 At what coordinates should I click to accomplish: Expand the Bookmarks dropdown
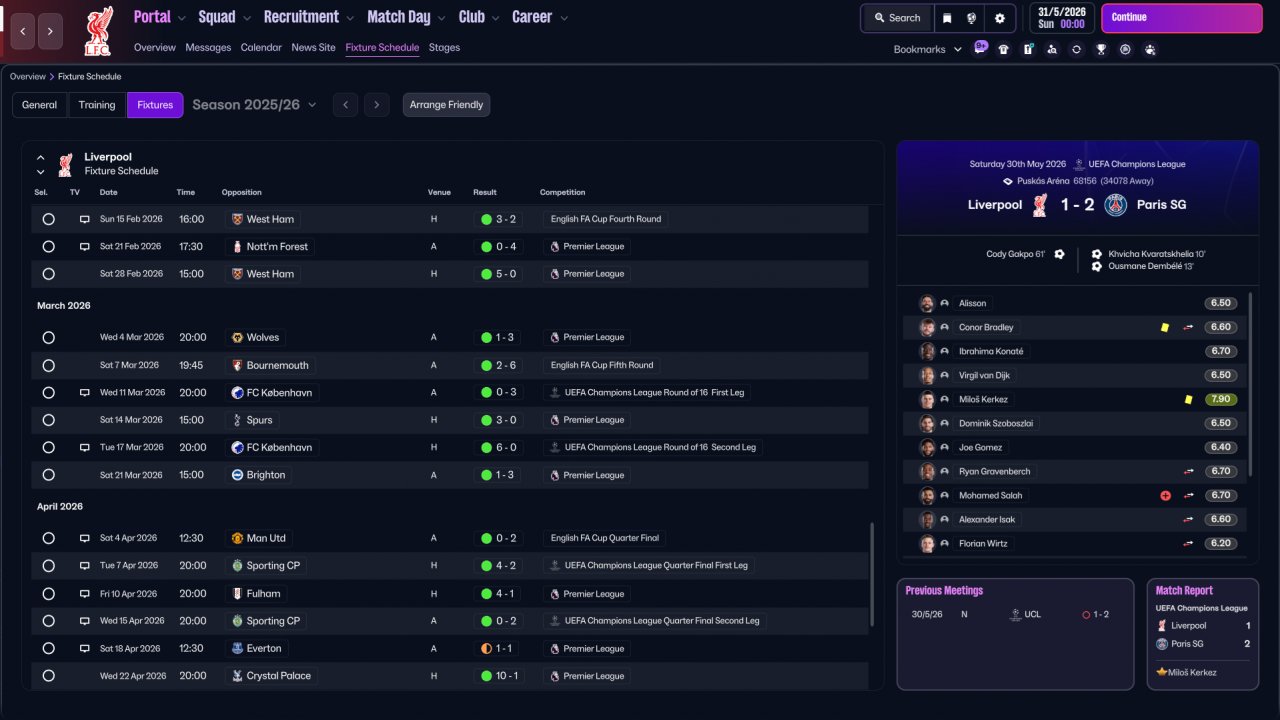927,49
